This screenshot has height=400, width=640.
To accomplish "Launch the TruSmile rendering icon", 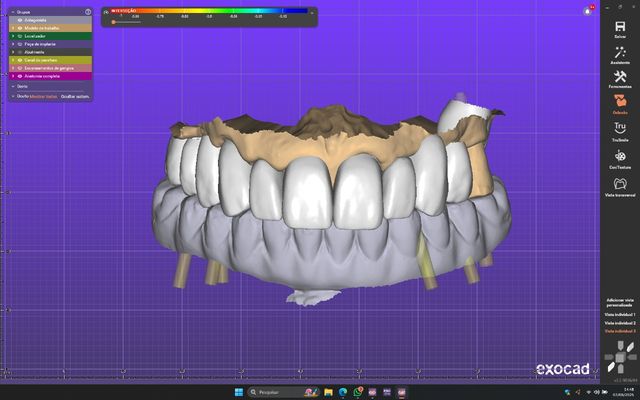I will (620, 130).
